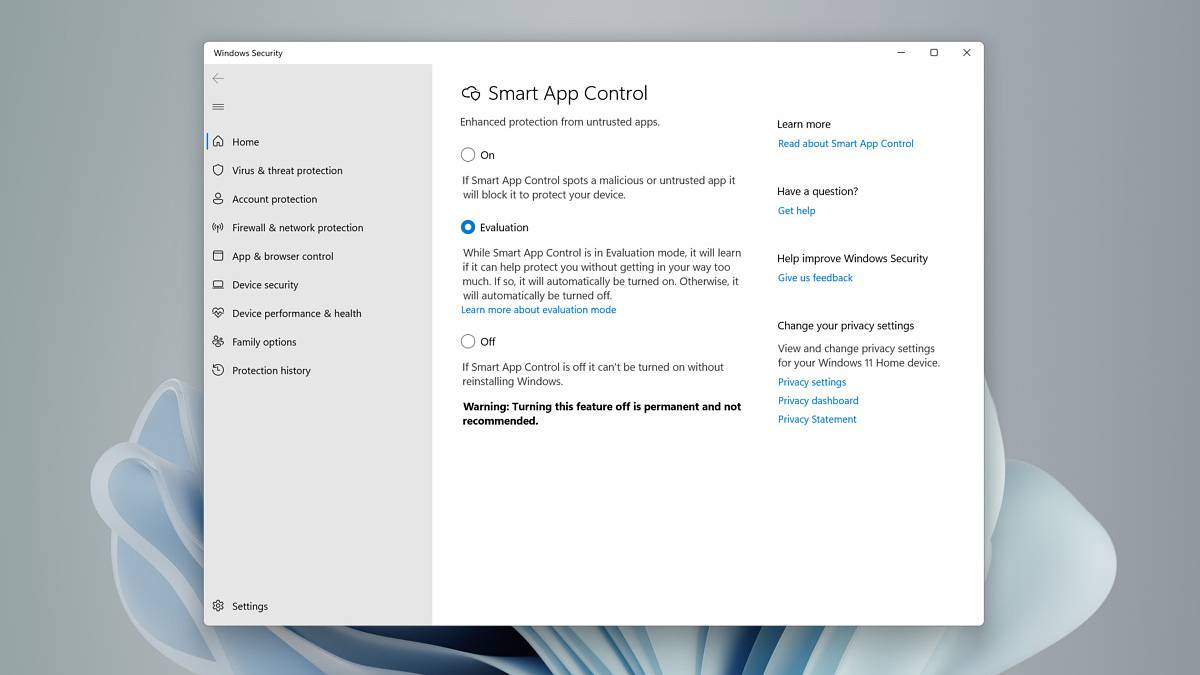This screenshot has height=675, width=1200.
Task: Click the Settings gear icon
Action: 218,606
